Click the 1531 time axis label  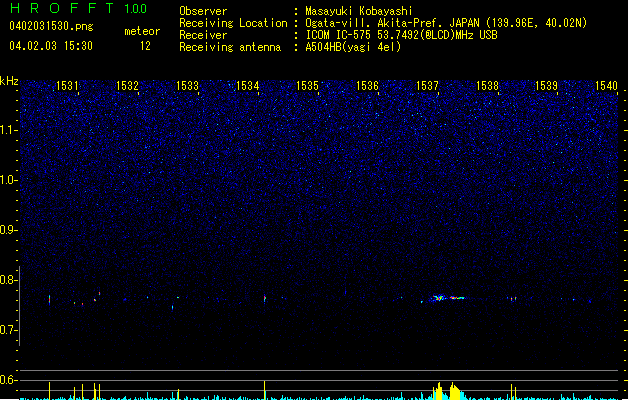point(67,85)
